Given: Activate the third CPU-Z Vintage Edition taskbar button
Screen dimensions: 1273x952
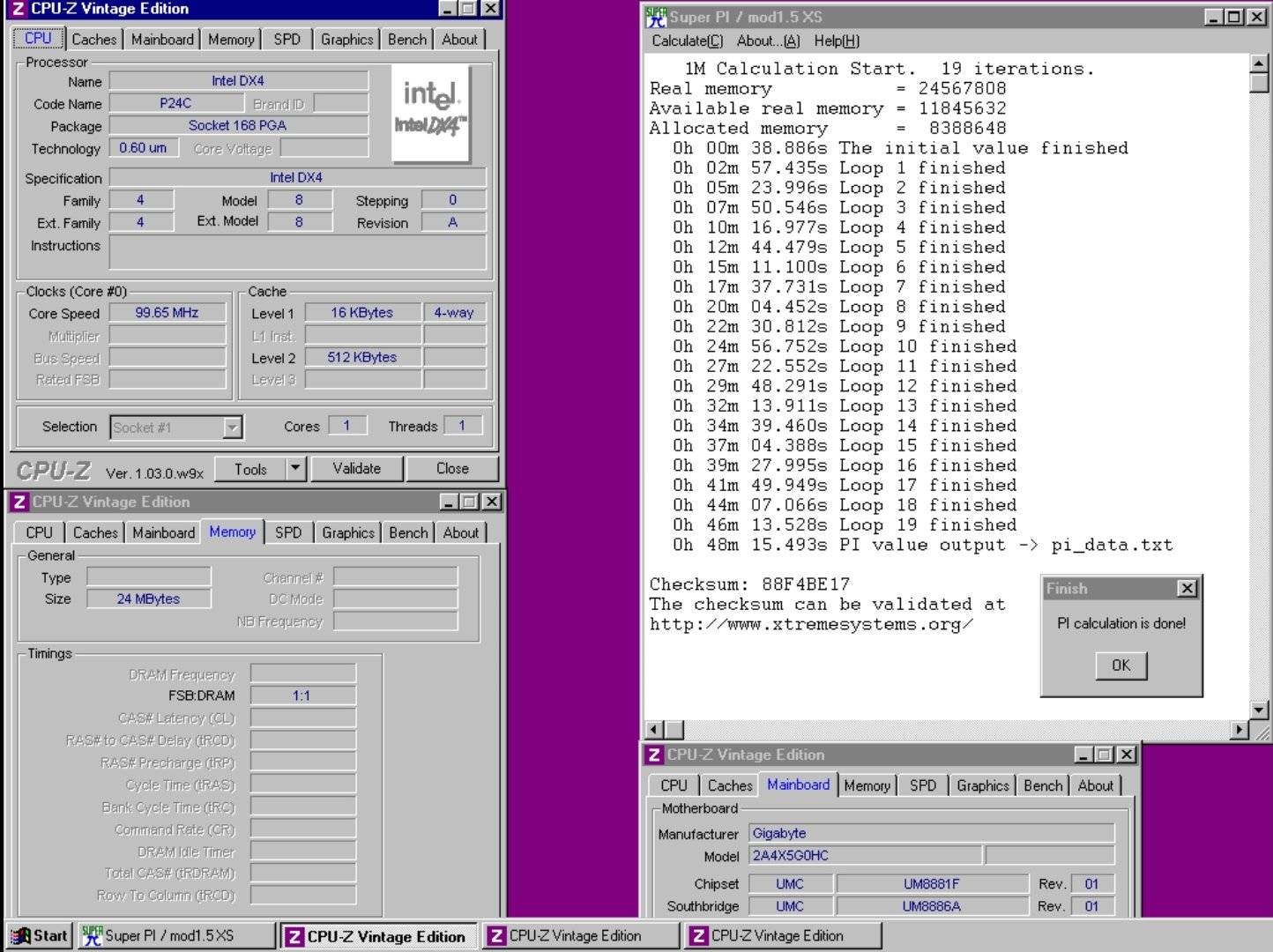Looking at the screenshot, I should 783,936.
